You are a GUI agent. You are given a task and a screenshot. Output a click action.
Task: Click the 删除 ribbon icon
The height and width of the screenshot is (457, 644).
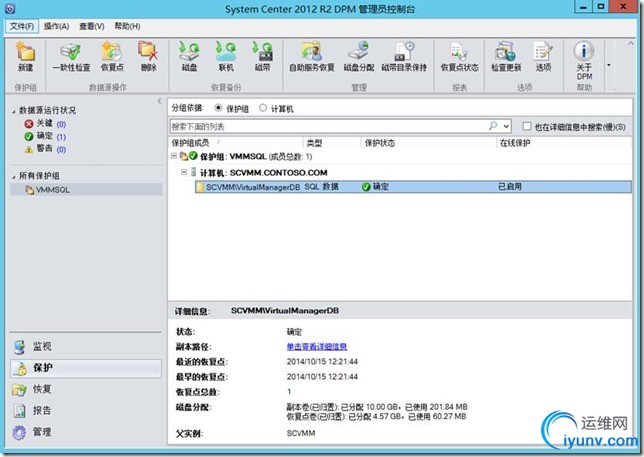(x=148, y=57)
